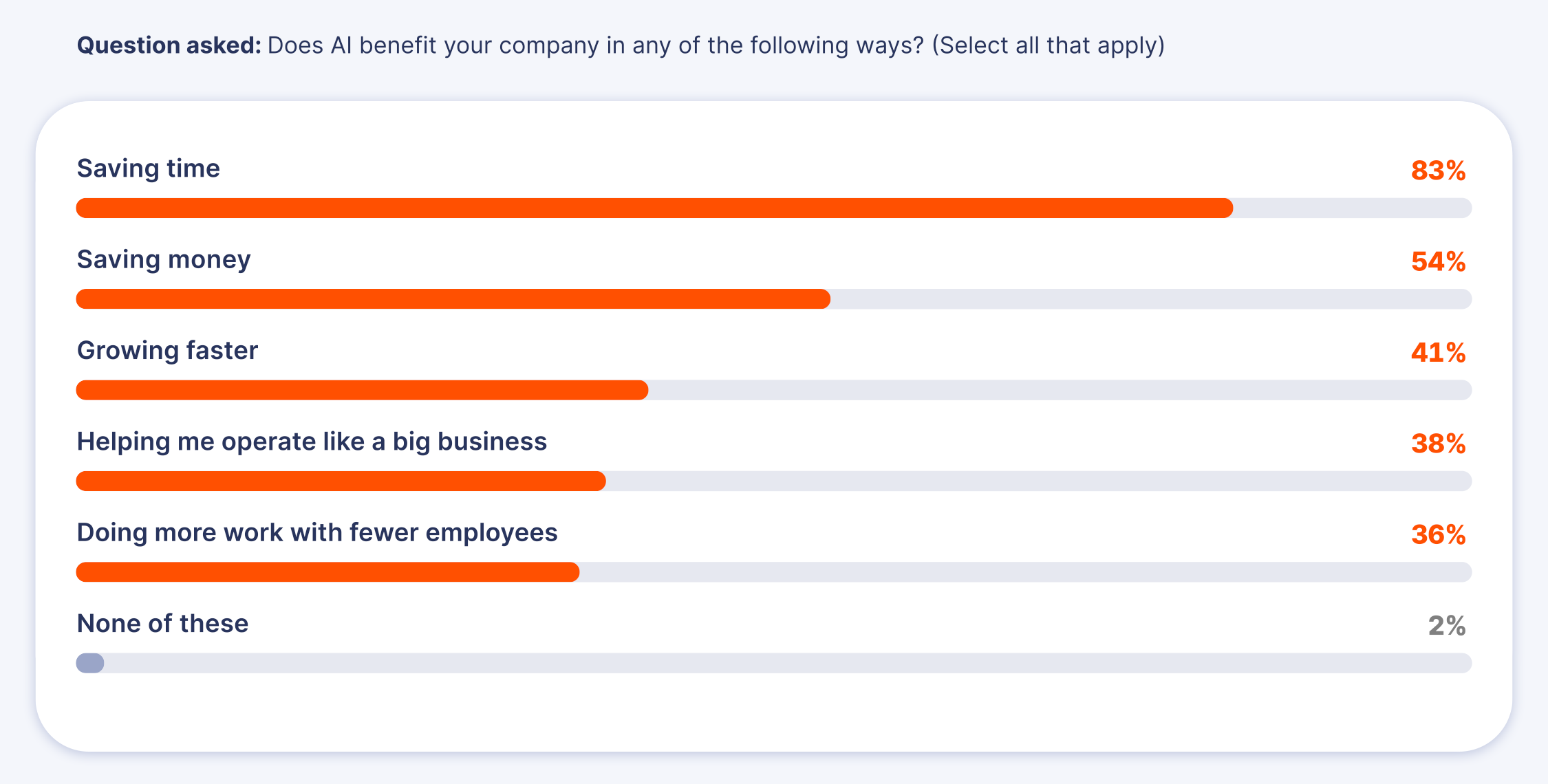Viewport: 1548px width, 784px height.
Task: Click the Saving time label
Action: coord(148,169)
